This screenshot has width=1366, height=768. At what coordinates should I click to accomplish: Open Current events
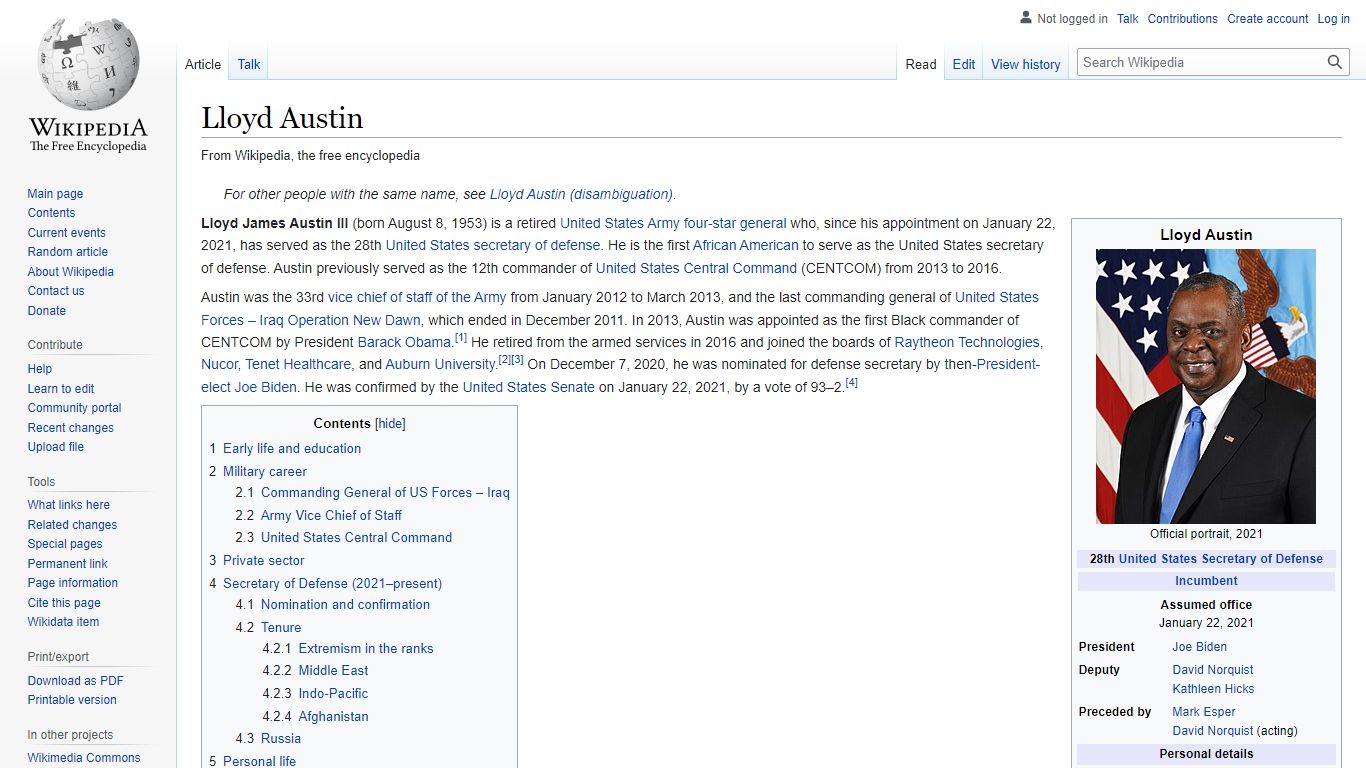[66, 233]
